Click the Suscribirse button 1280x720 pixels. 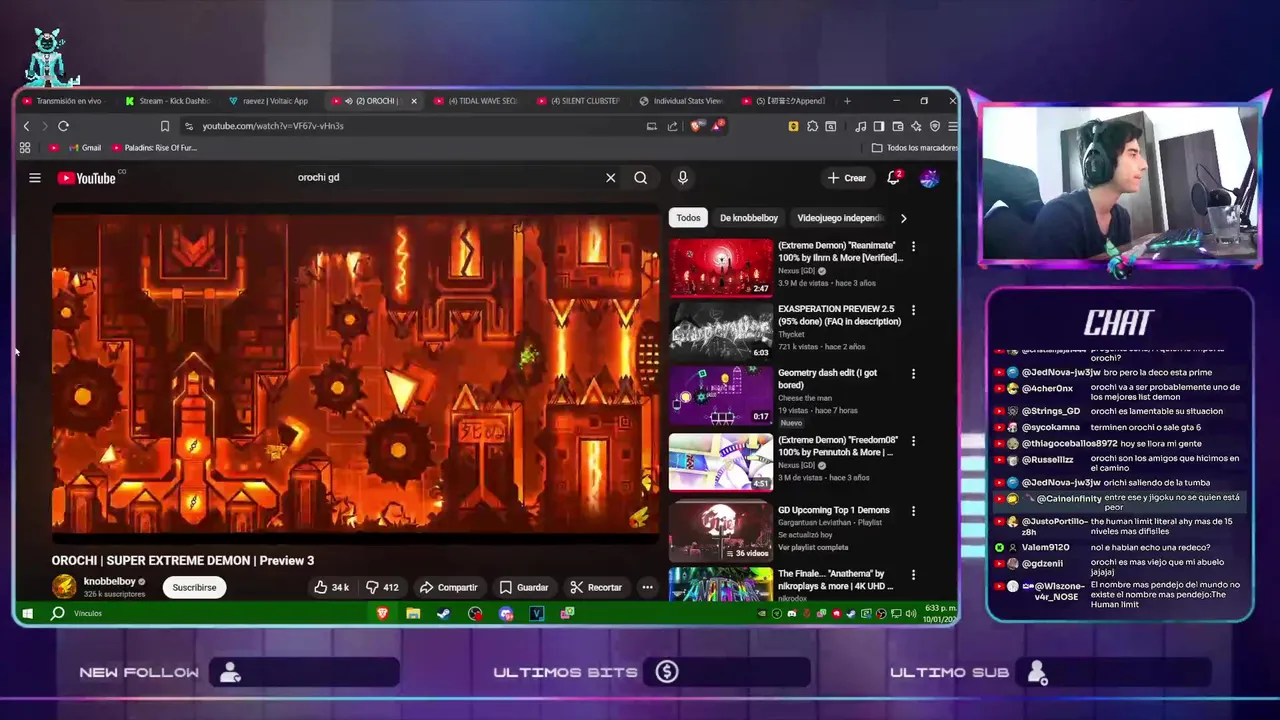(x=194, y=587)
